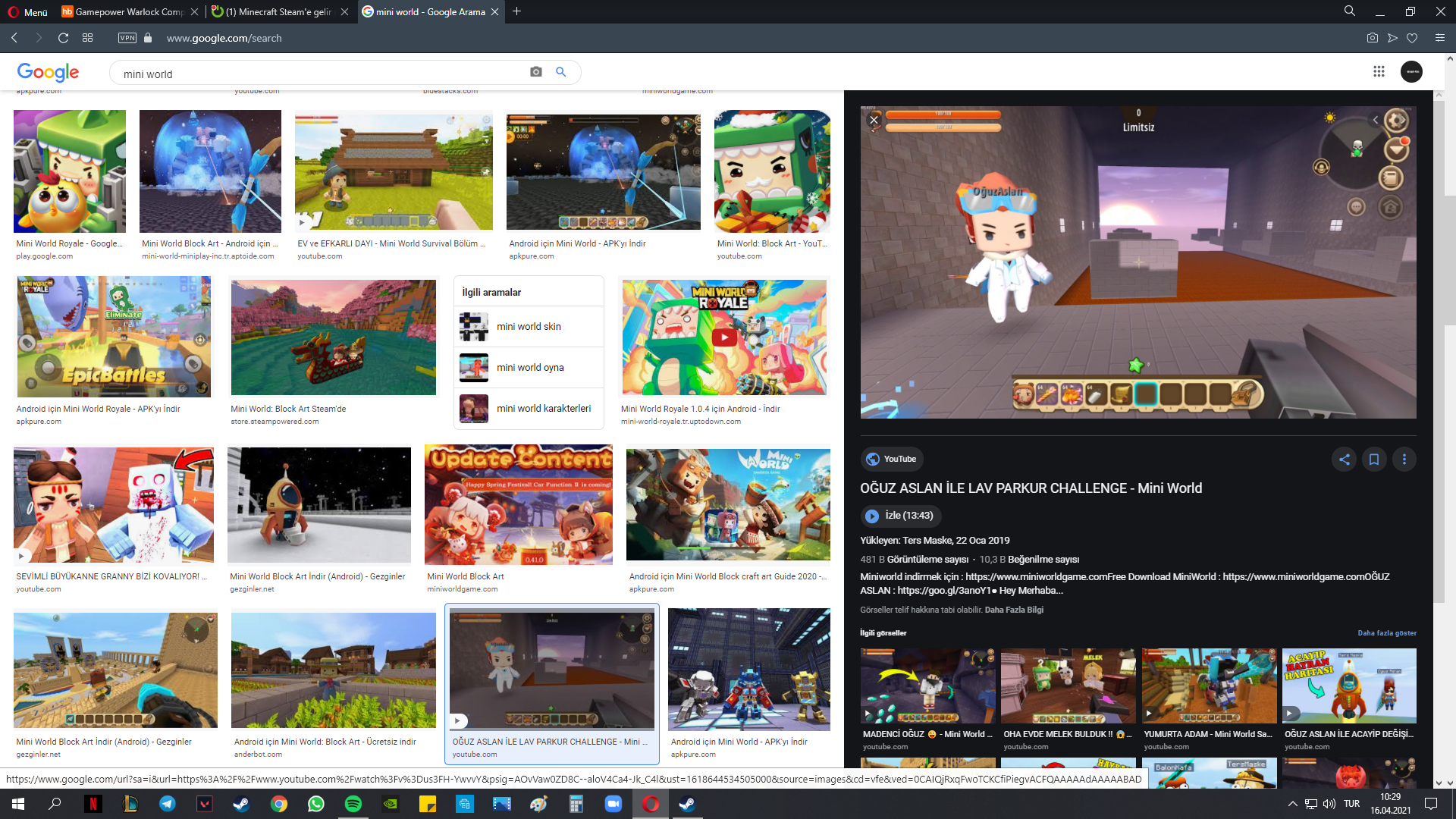1456x819 pixels.
Task: Add page to bookmarks heart icon
Action: (1412, 38)
